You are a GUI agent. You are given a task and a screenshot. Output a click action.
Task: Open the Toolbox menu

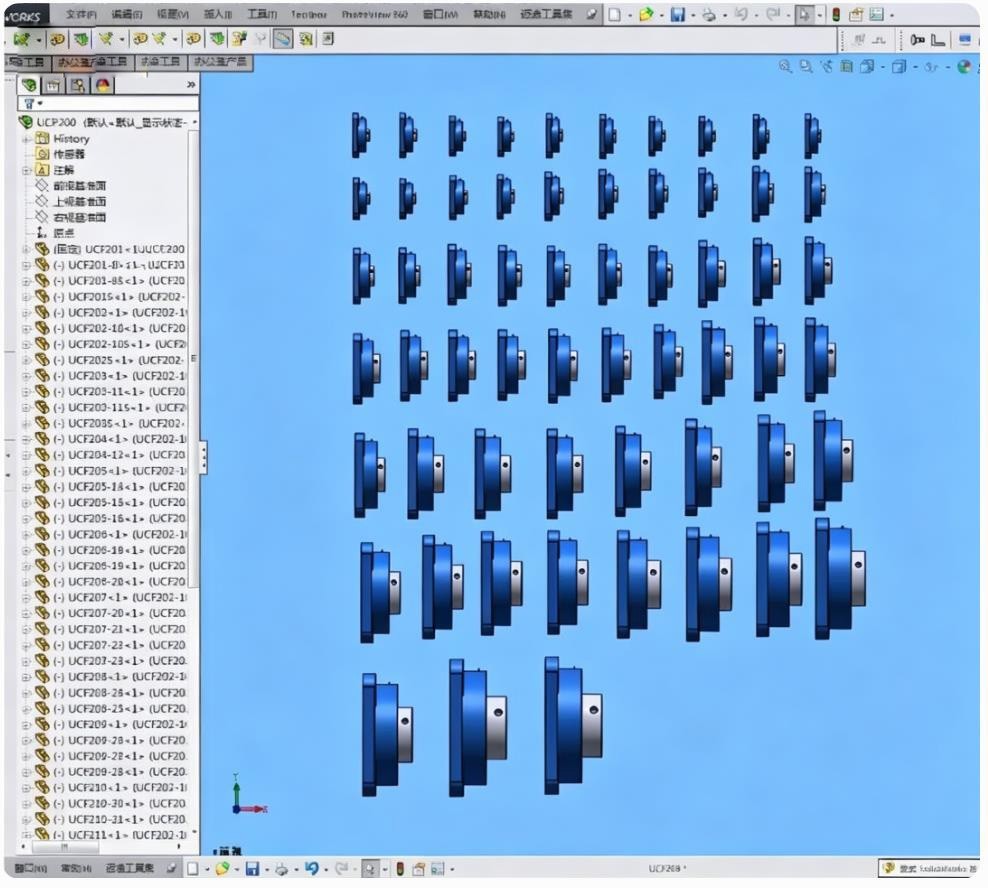(x=309, y=14)
